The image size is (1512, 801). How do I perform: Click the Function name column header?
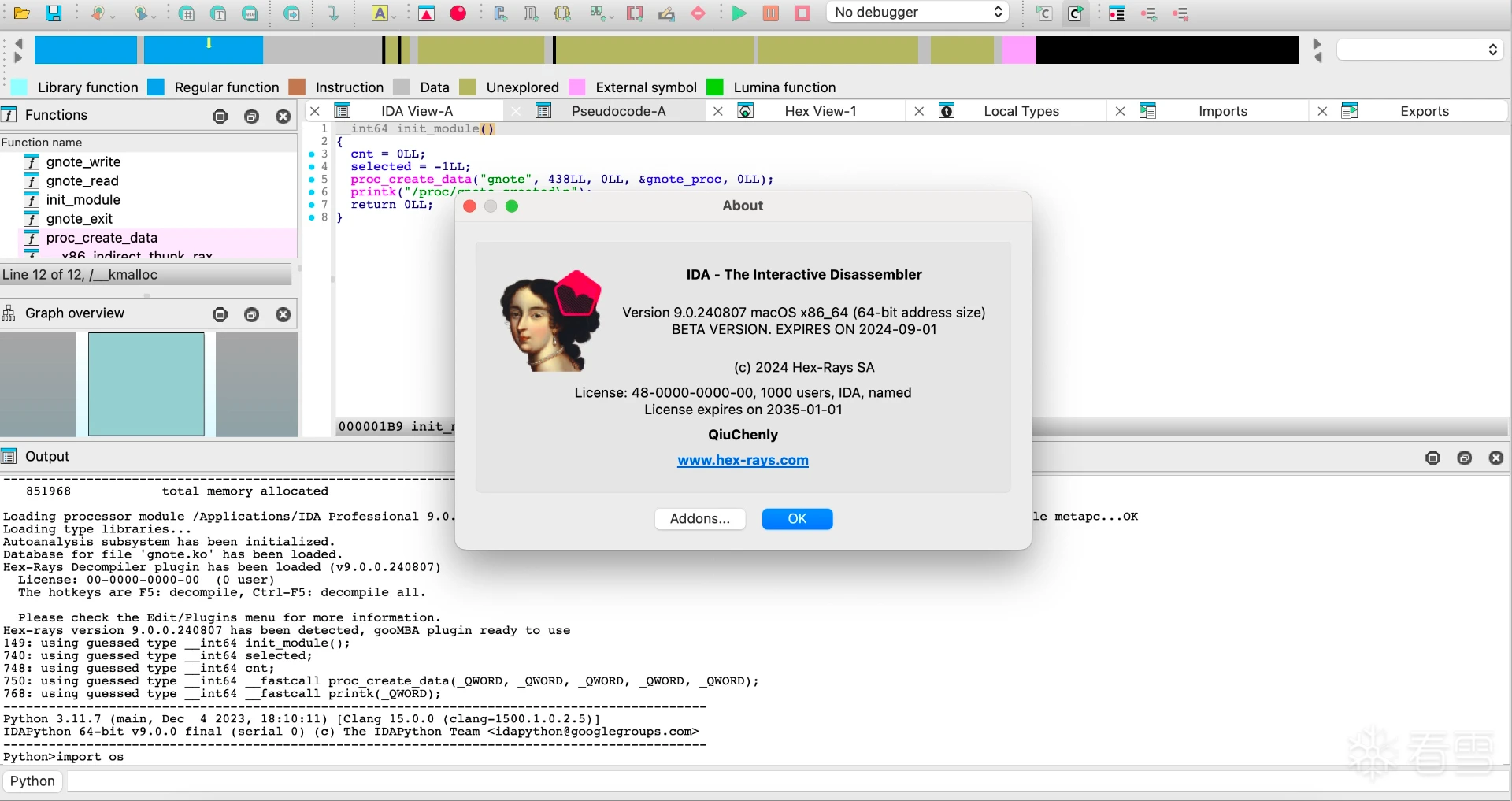click(x=148, y=143)
